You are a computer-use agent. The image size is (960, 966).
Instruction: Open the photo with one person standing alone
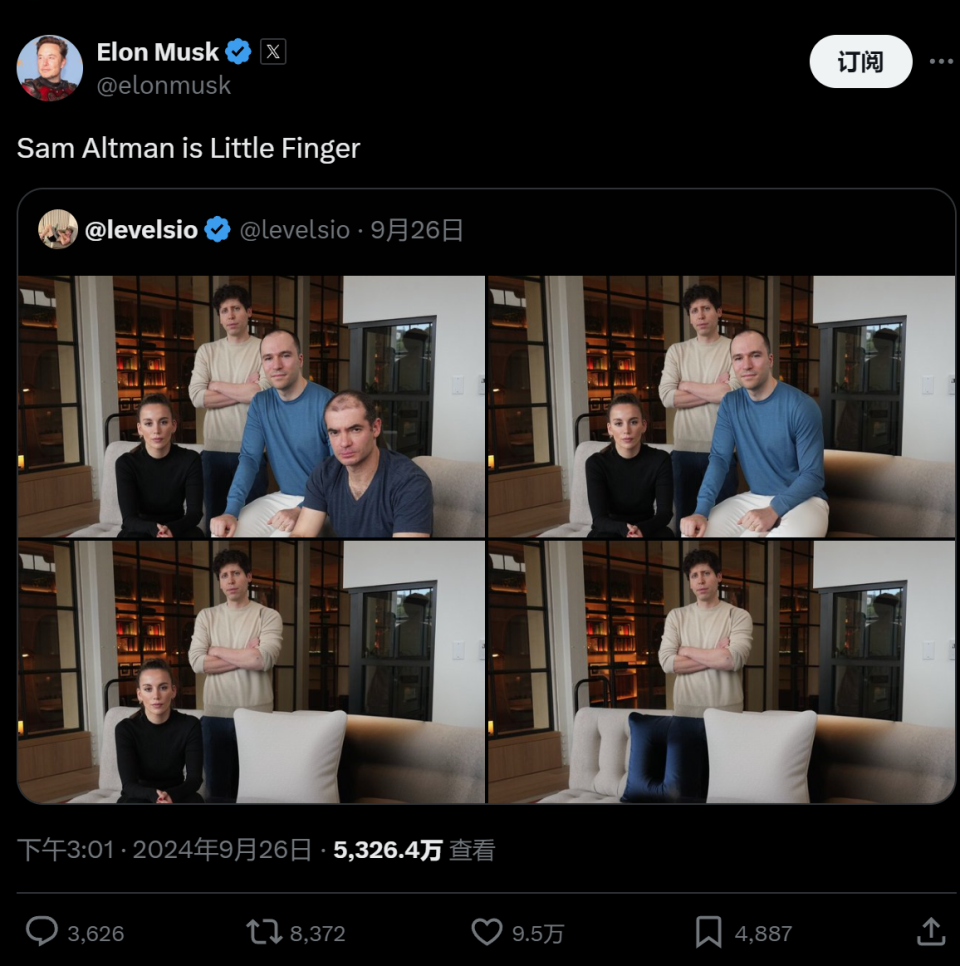[x=721, y=671]
